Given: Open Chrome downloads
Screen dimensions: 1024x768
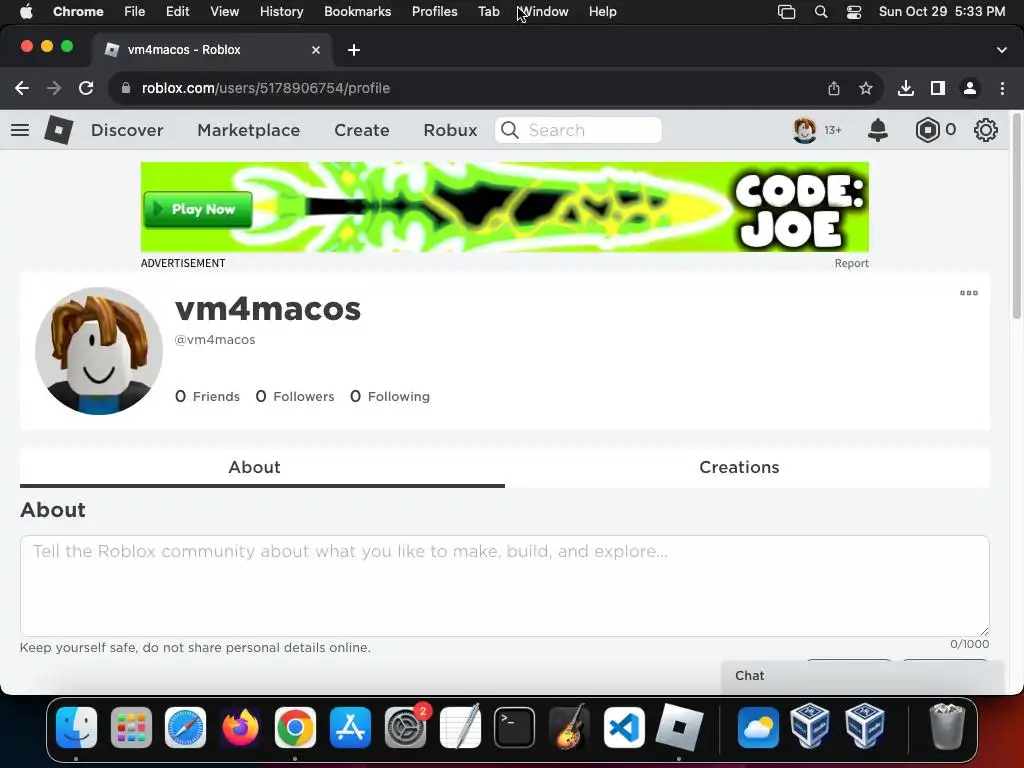Looking at the screenshot, I should point(906,88).
